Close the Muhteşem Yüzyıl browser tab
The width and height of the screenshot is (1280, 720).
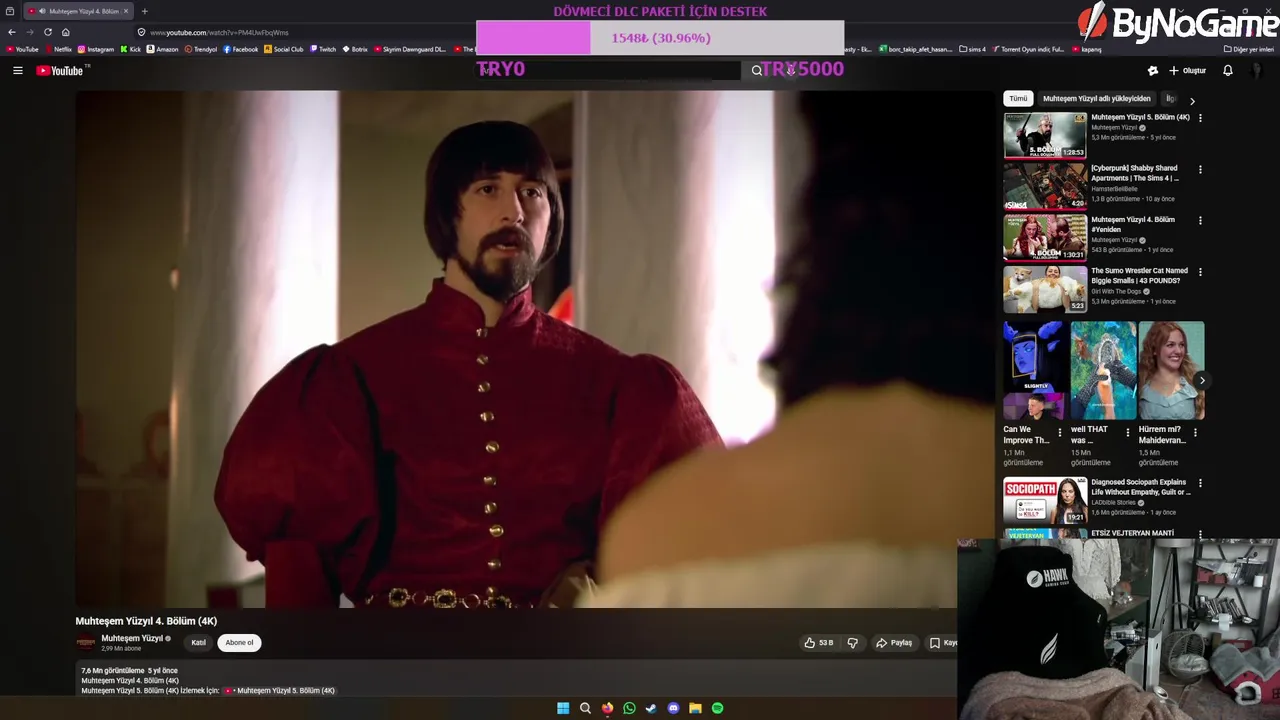(x=126, y=11)
